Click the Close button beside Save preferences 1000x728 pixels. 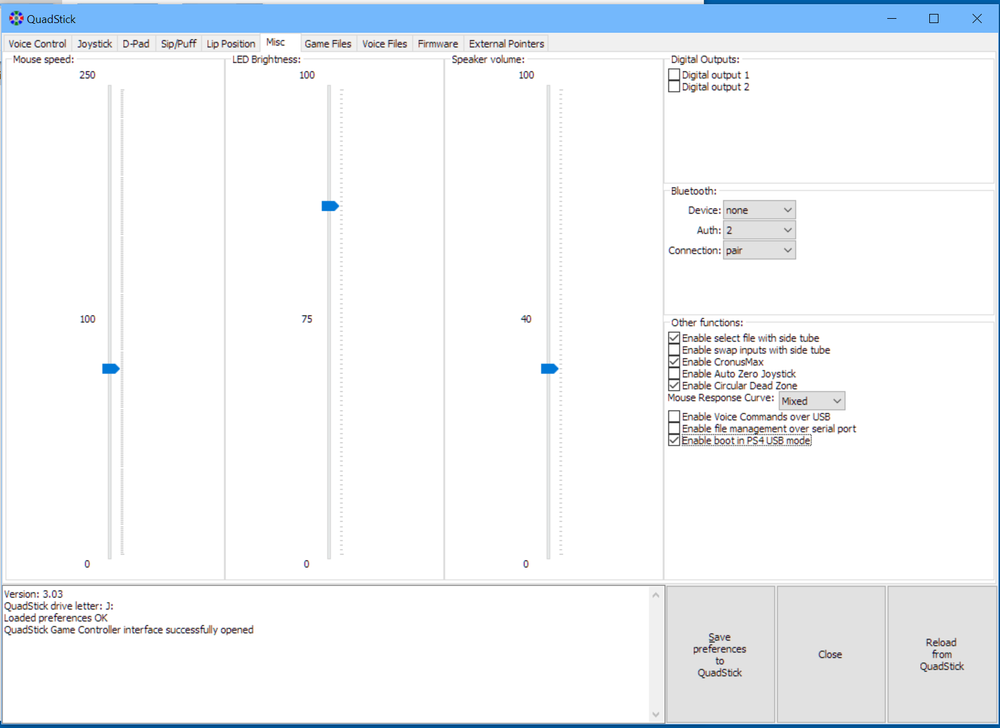pos(830,654)
